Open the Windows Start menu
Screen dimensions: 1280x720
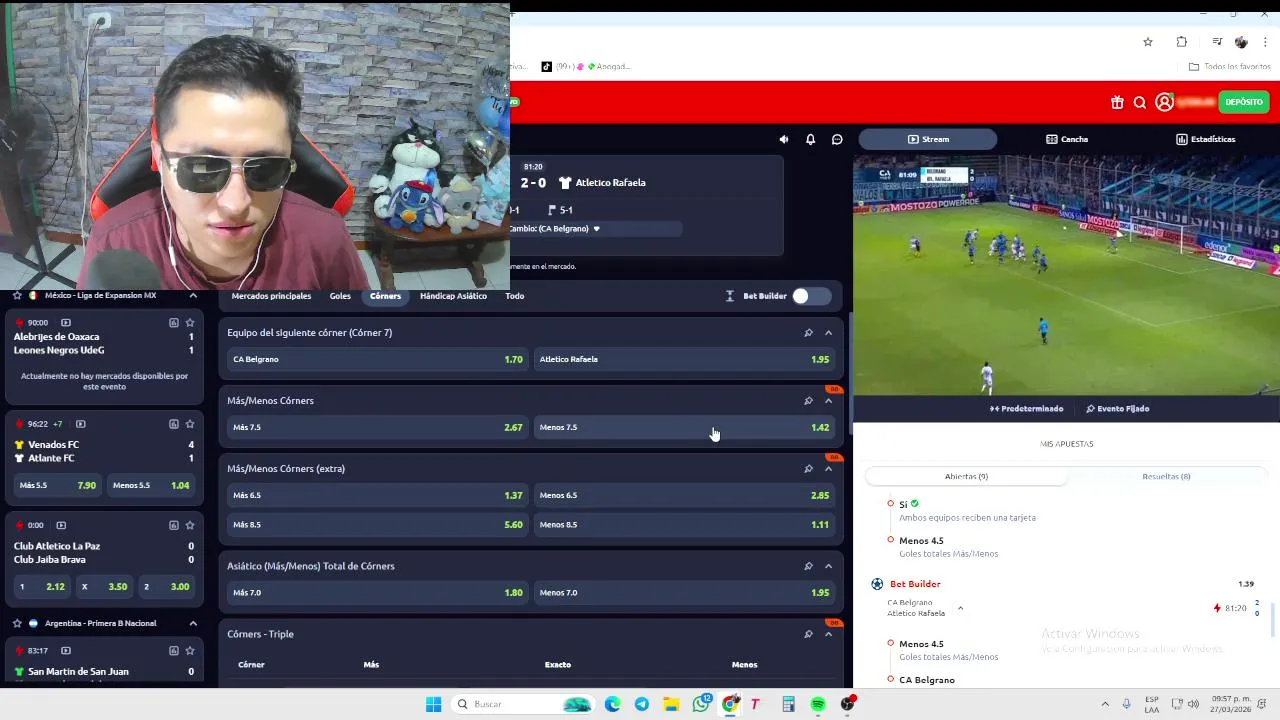433,704
